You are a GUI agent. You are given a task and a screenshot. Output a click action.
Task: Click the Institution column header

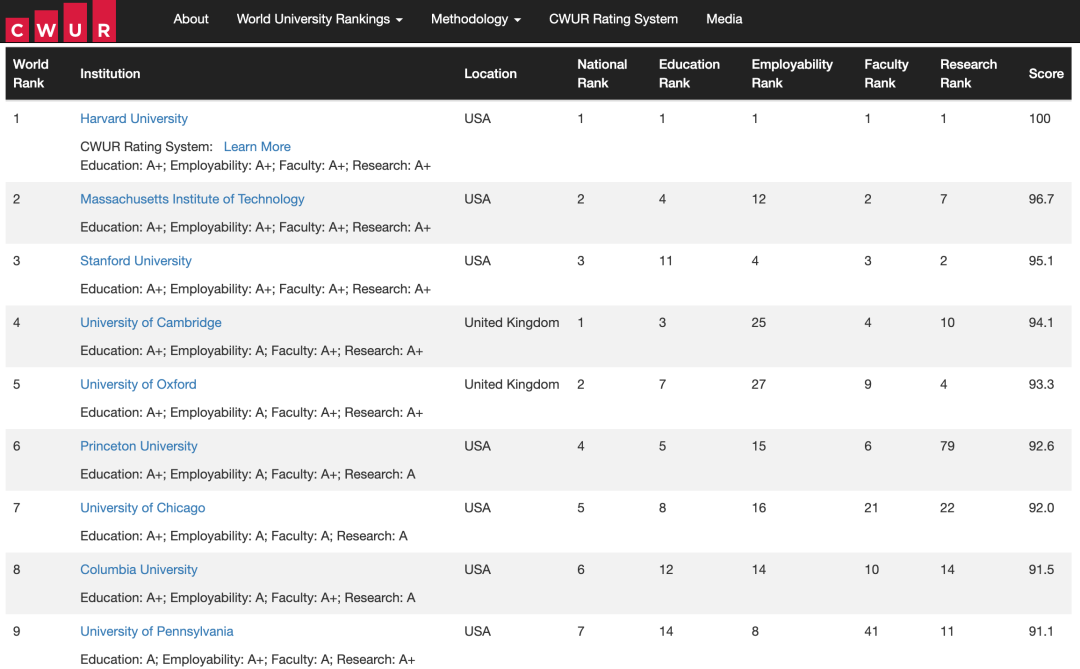coord(110,74)
